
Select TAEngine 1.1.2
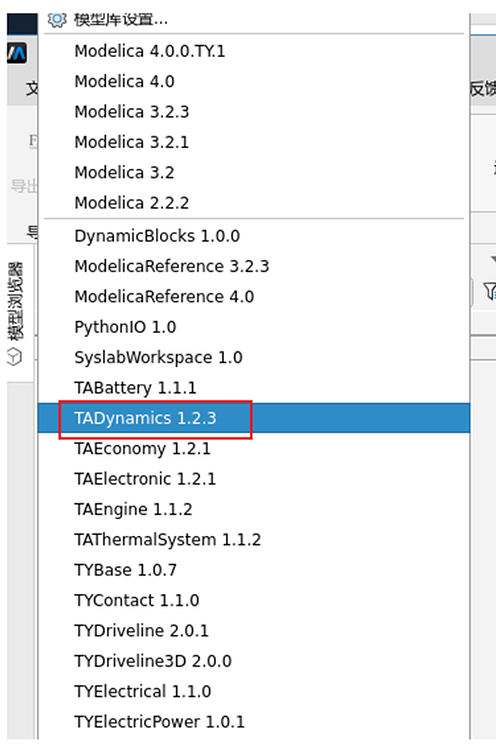click(254, 509)
